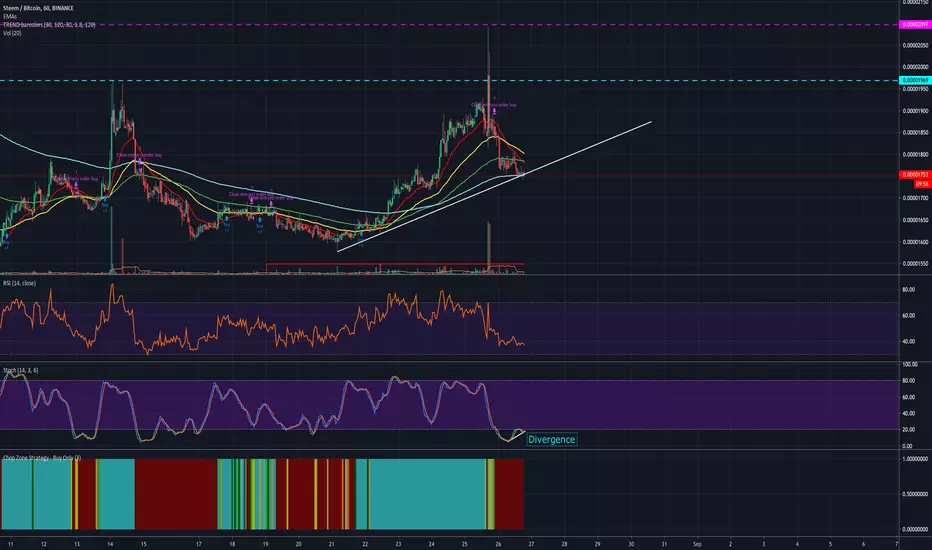Click the short divergence line on Stoch

(x=517, y=436)
